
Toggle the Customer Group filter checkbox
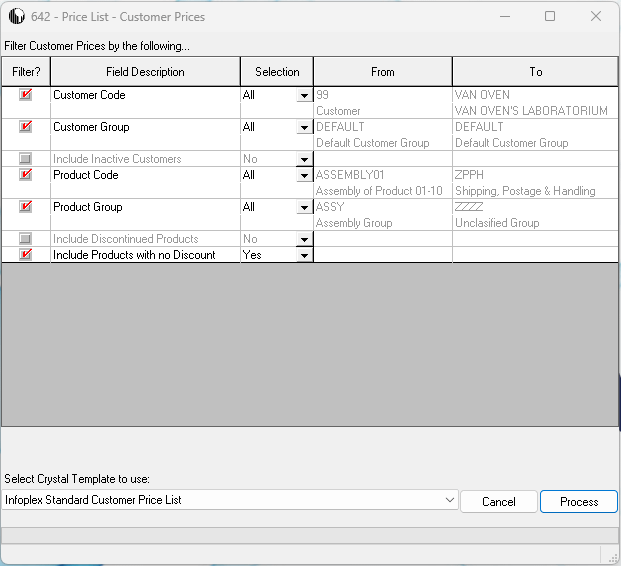click(26, 127)
